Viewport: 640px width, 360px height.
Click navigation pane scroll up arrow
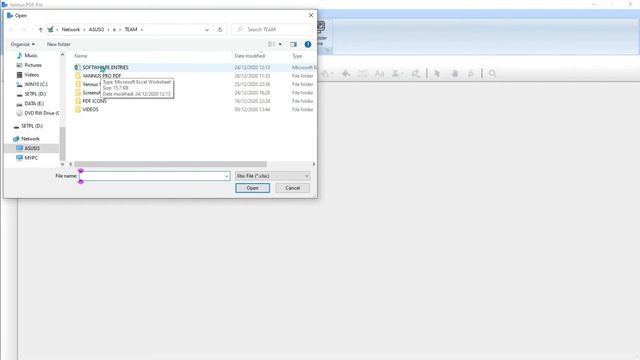click(x=62, y=54)
